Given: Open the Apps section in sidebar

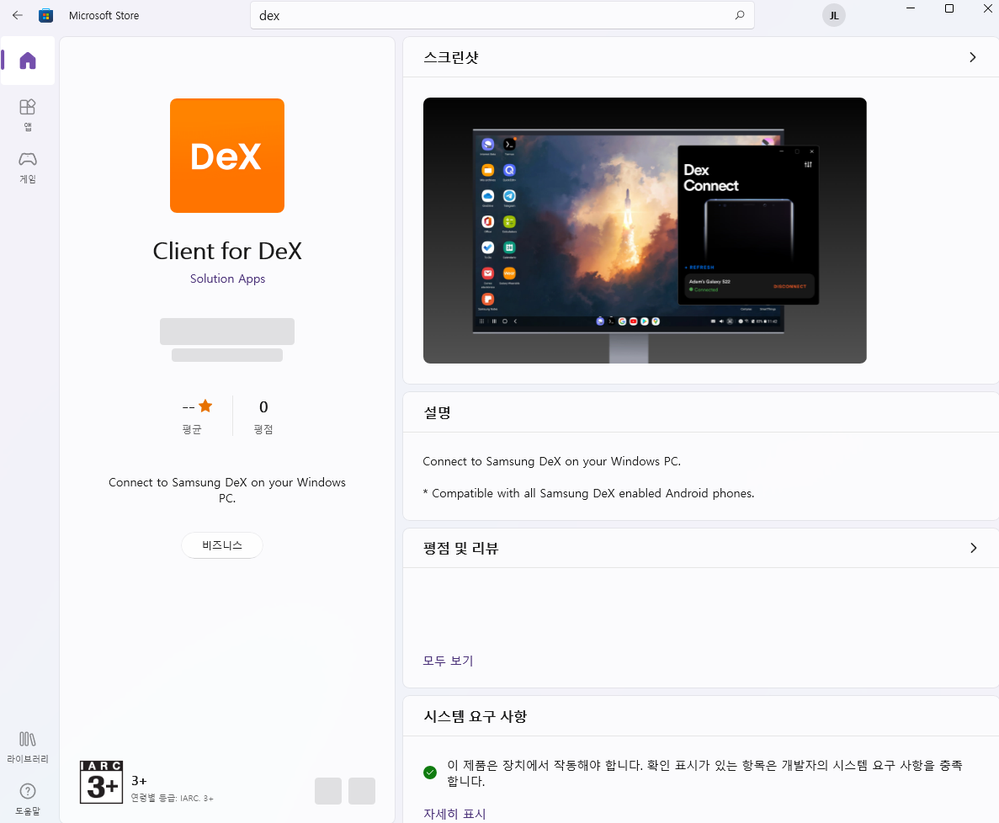Looking at the screenshot, I should pos(27,115).
